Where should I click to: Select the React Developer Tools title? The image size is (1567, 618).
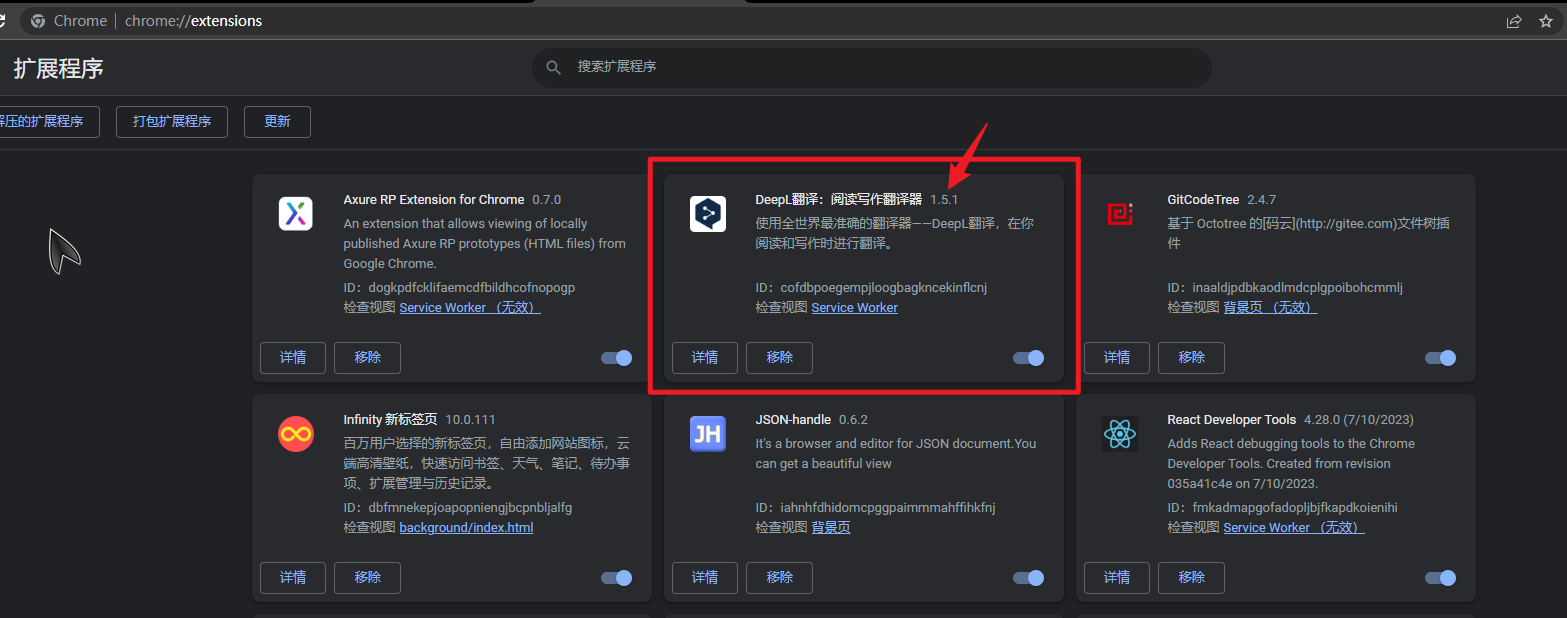coord(1232,420)
